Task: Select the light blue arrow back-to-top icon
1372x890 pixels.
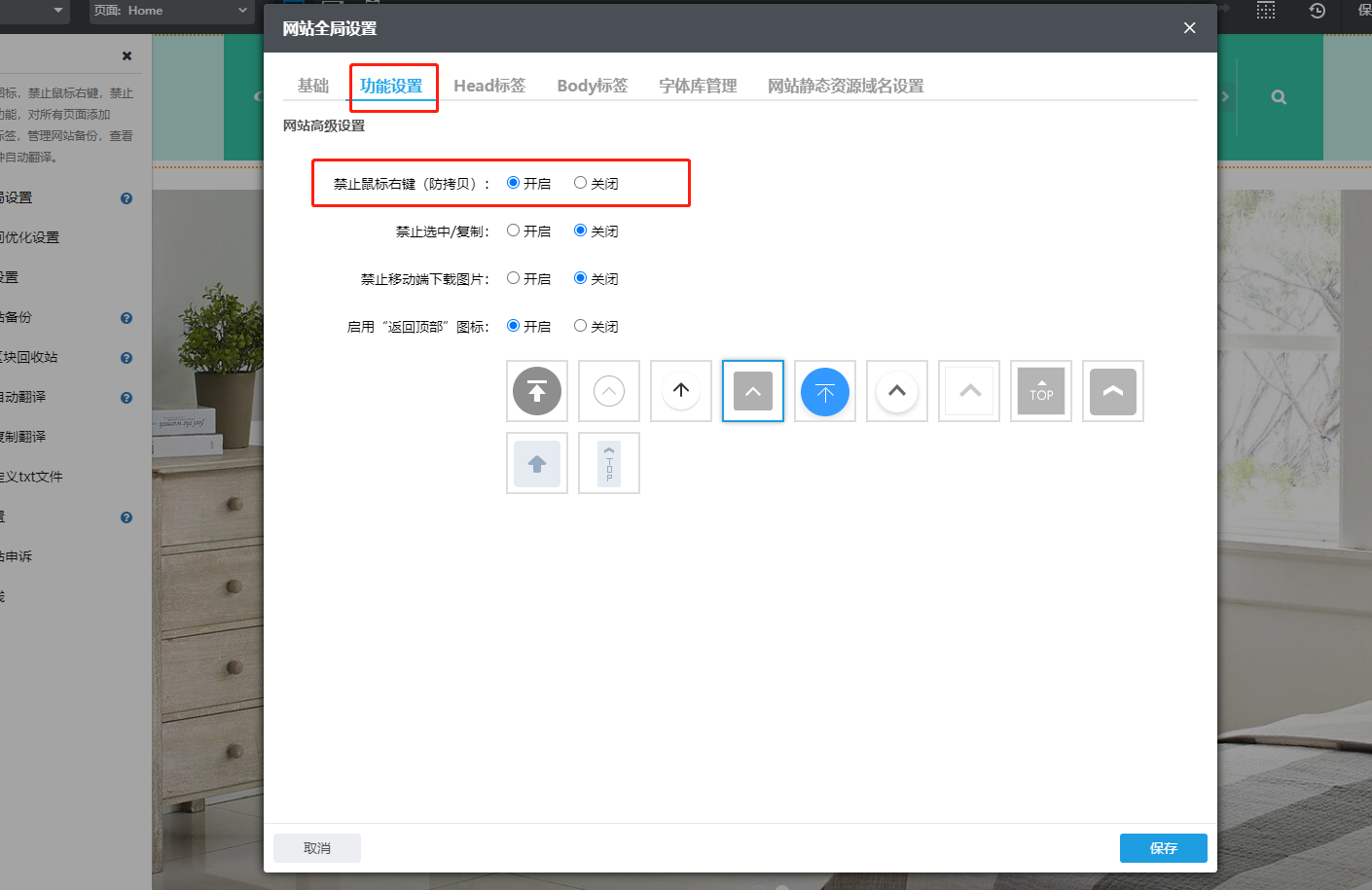Action: point(536,463)
